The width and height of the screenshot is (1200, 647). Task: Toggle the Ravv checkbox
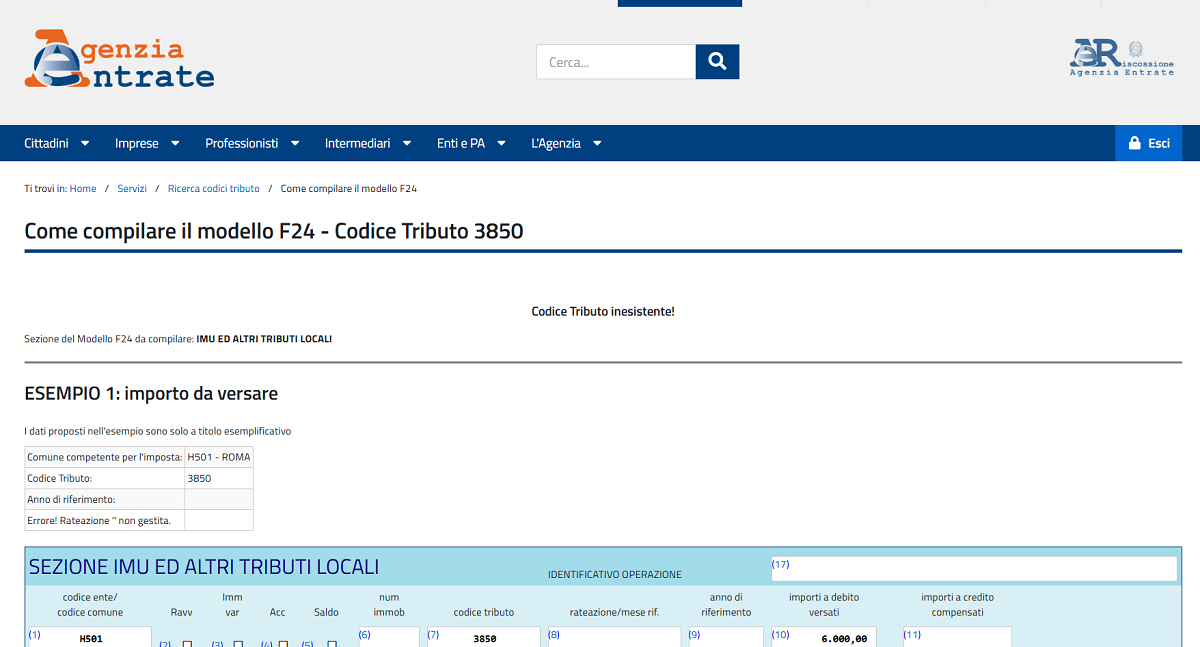[x=187, y=644]
